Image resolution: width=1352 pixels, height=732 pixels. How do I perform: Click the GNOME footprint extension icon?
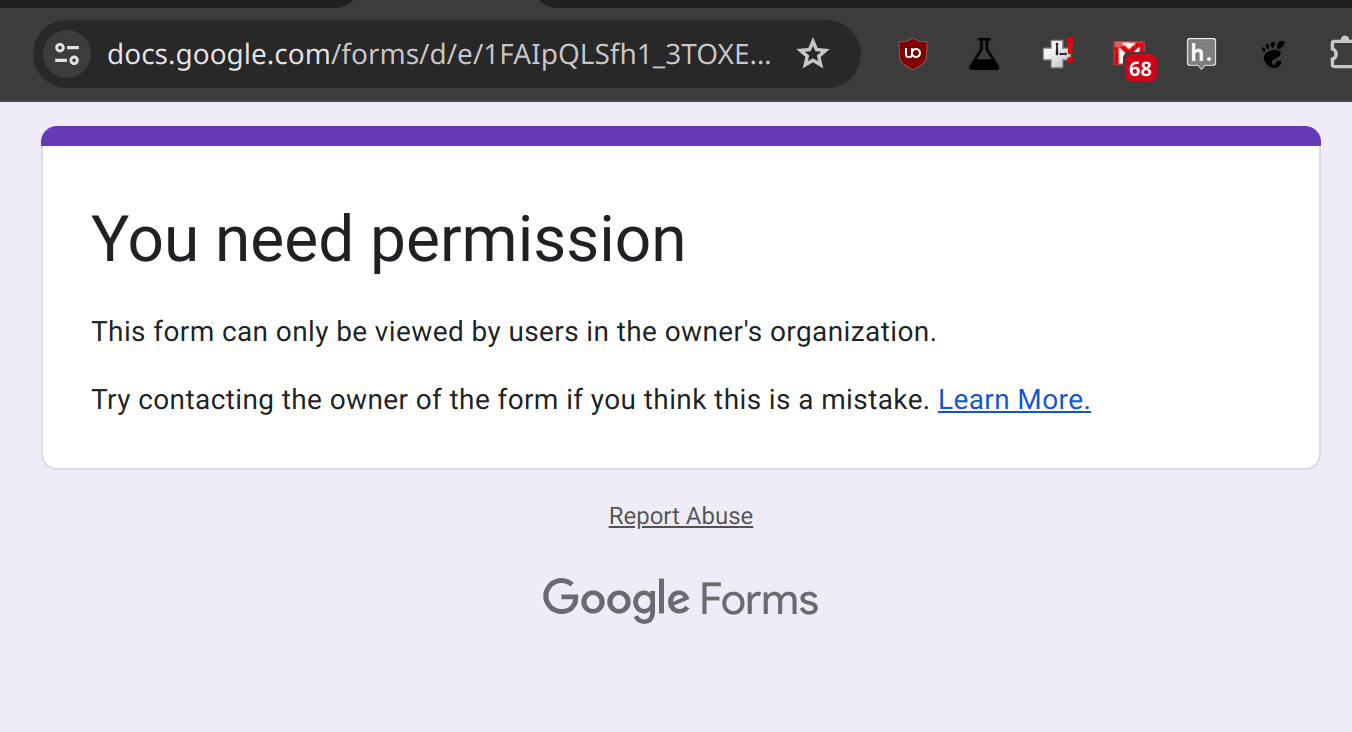tap(1273, 54)
